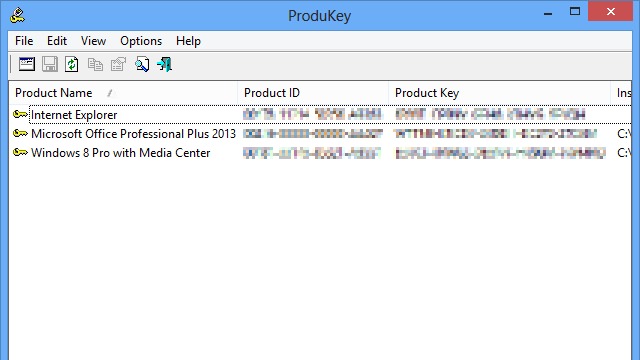The height and width of the screenshot is (360, 640).
Task: Open the File menu
Action: tap(24, 41)
